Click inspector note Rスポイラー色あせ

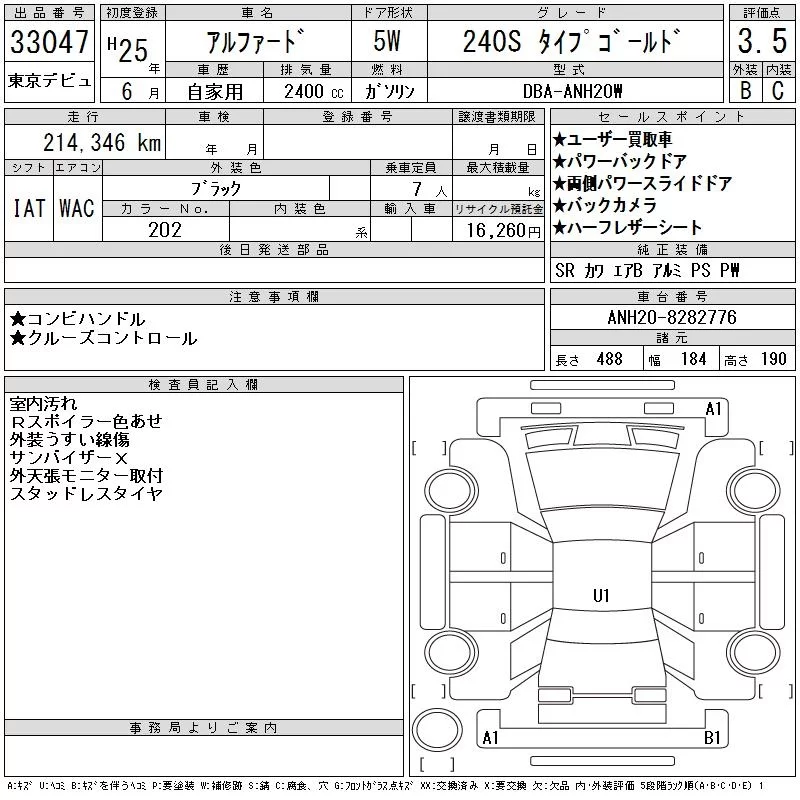[86, 421]
